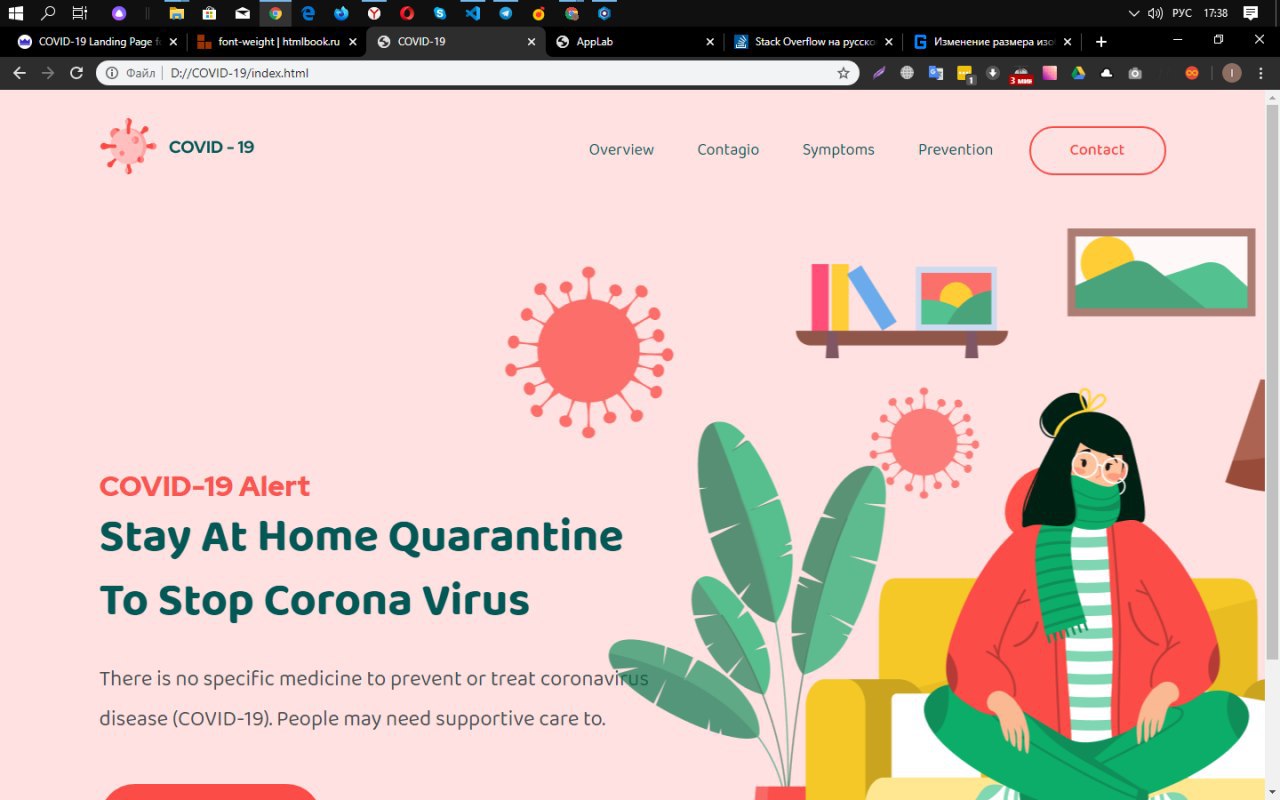This screenshot has height=800, width=1280.
Task: Open the Google Drive extension icon
Action: click(1079, 73)
